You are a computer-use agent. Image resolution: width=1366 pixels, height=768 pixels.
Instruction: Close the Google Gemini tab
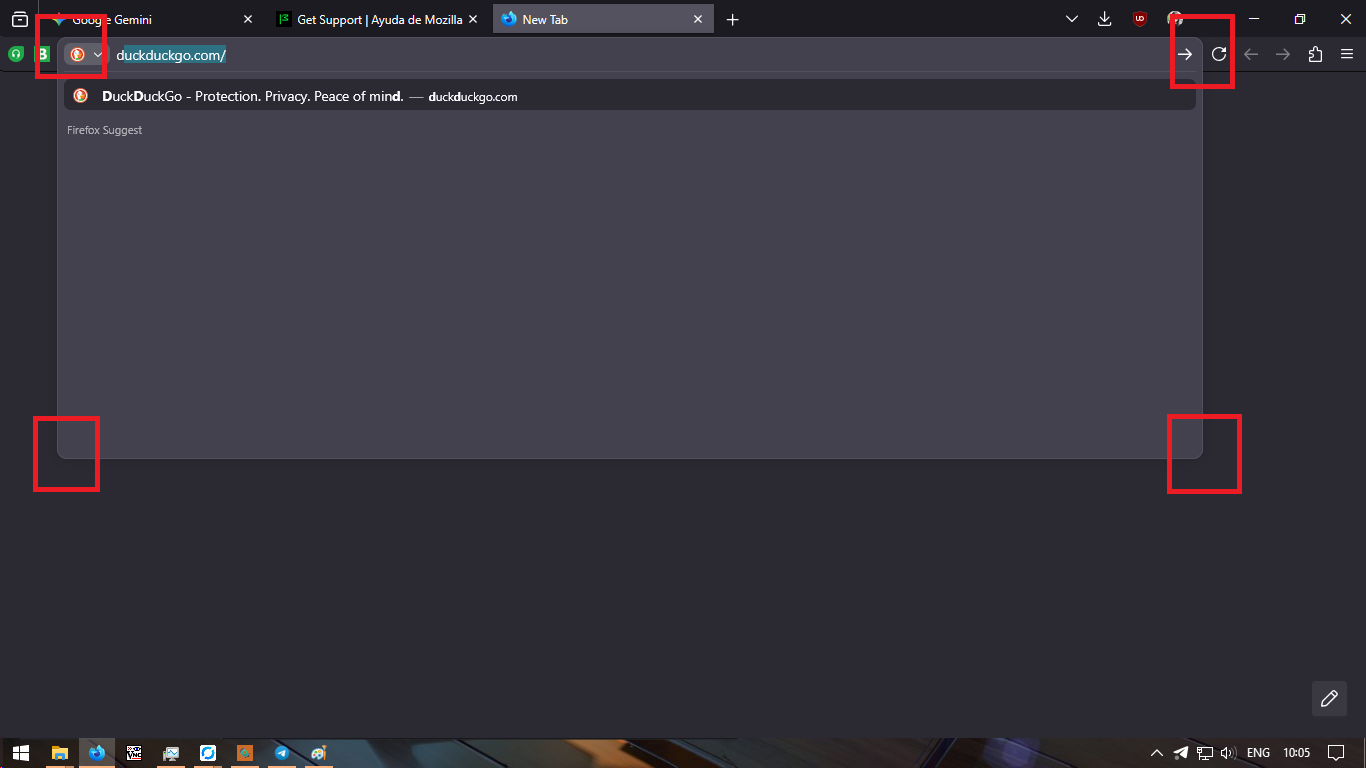[x=248, y=19]
